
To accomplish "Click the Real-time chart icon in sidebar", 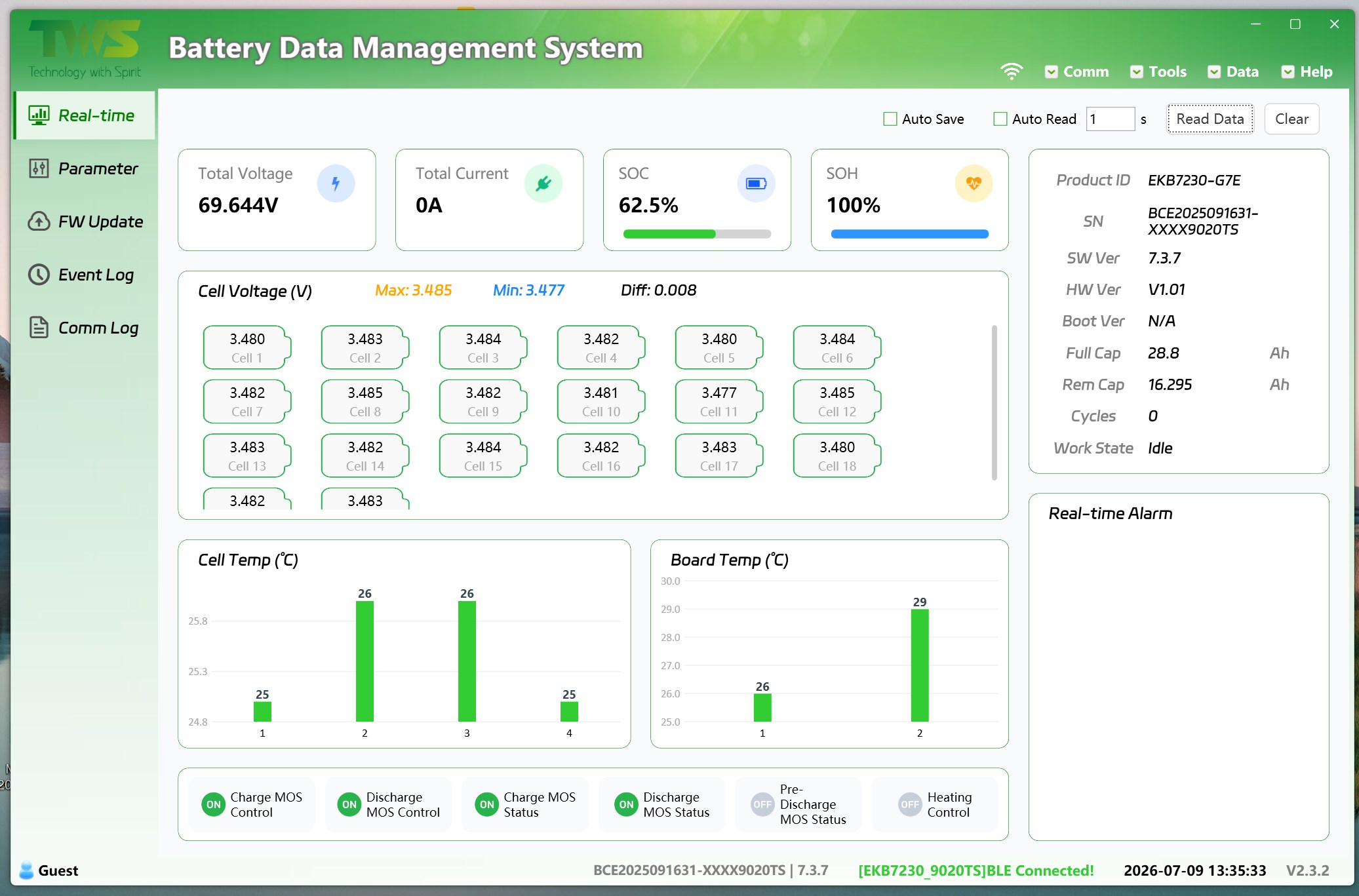I will 39,115.
